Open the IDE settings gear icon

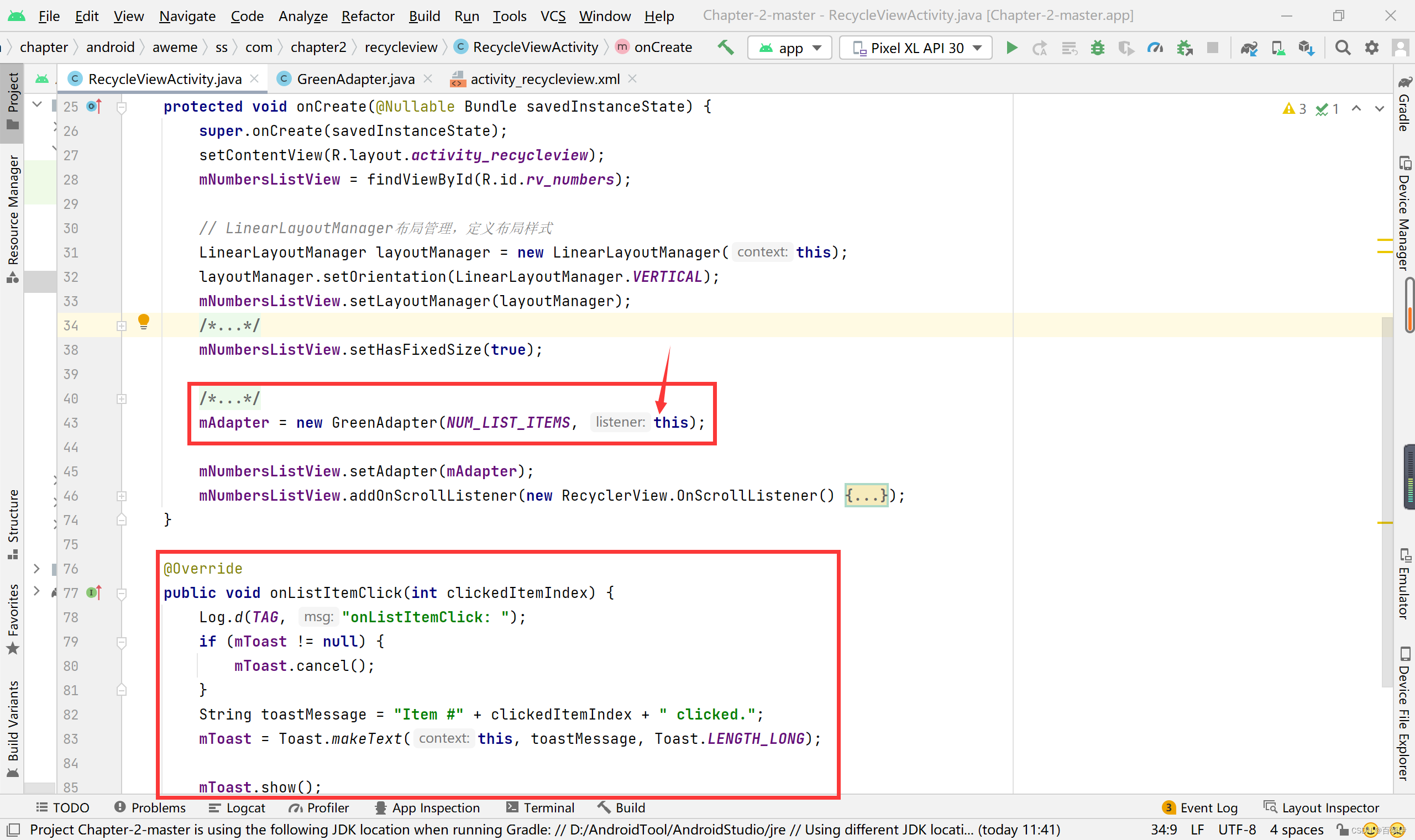coord(1371,48)
